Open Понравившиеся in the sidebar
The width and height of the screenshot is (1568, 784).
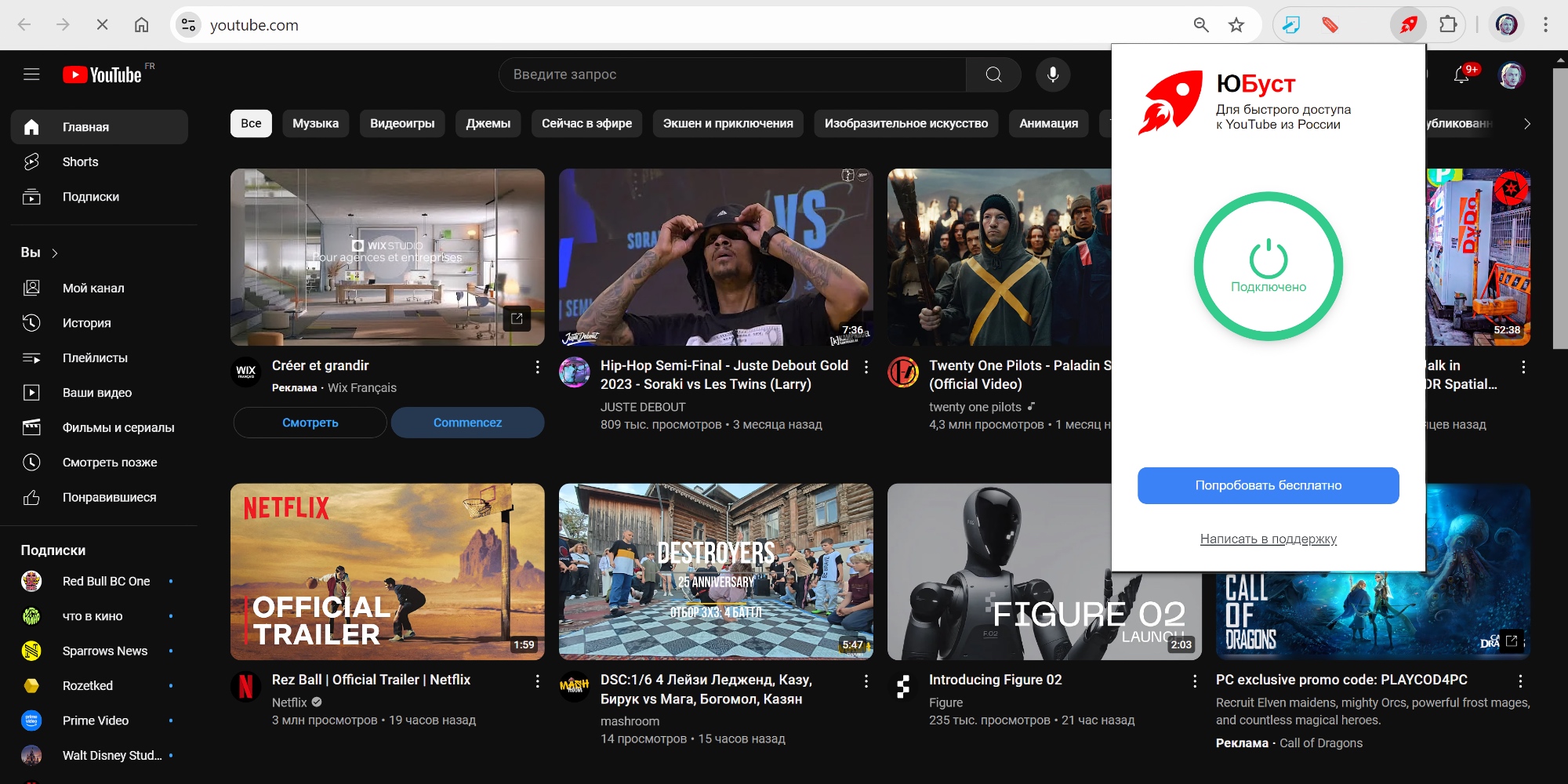coord(100,497)
